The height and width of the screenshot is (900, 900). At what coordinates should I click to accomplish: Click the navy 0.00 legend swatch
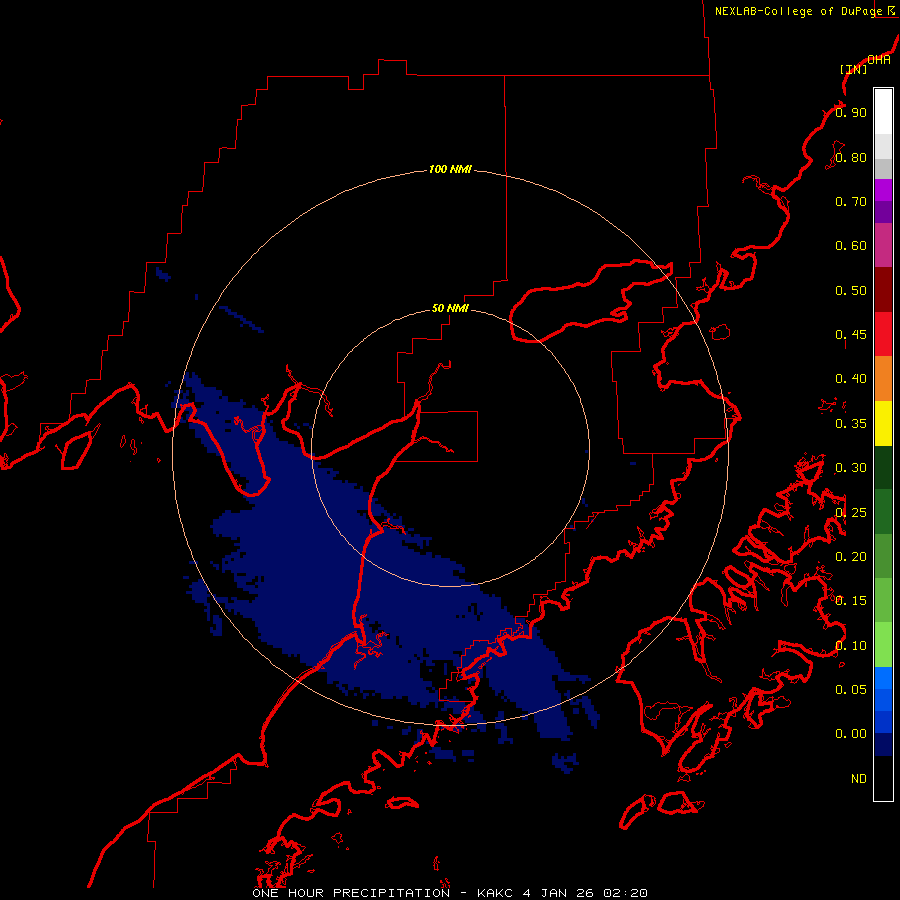click(x=883, y=745)
